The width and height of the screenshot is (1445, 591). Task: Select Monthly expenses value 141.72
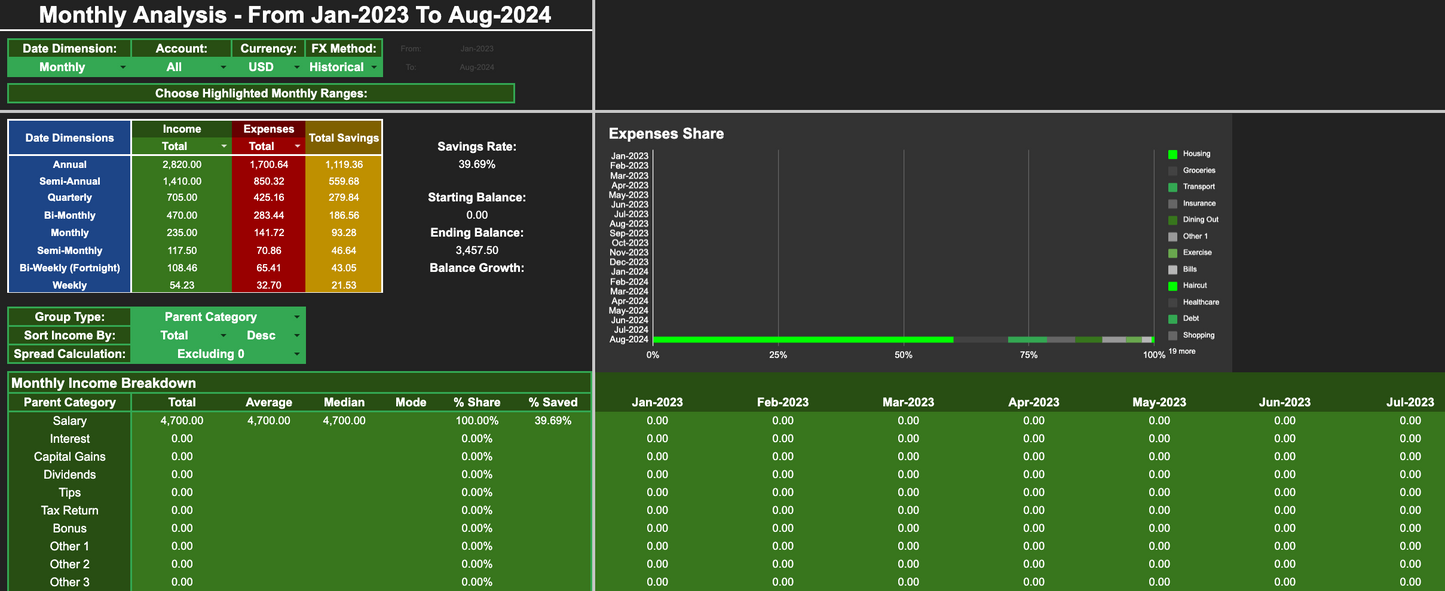[x=268, y=233]
